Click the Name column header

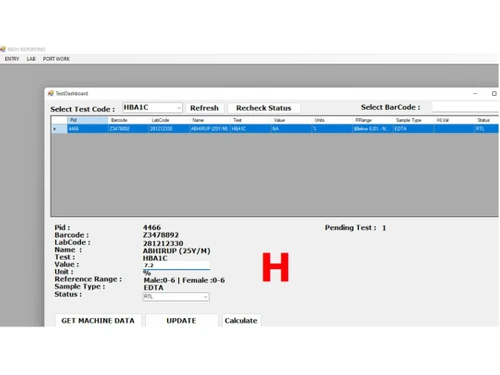click(210, 120)
